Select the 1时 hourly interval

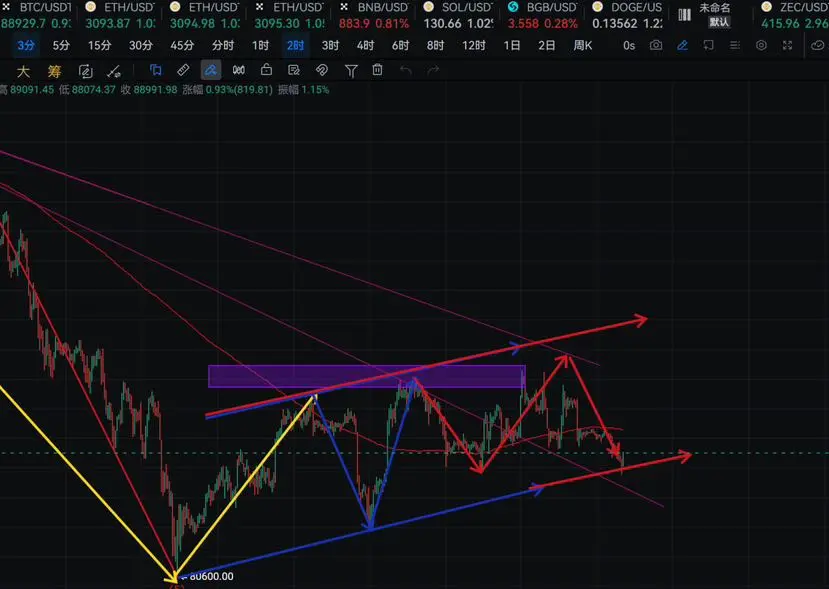[260, 45]
